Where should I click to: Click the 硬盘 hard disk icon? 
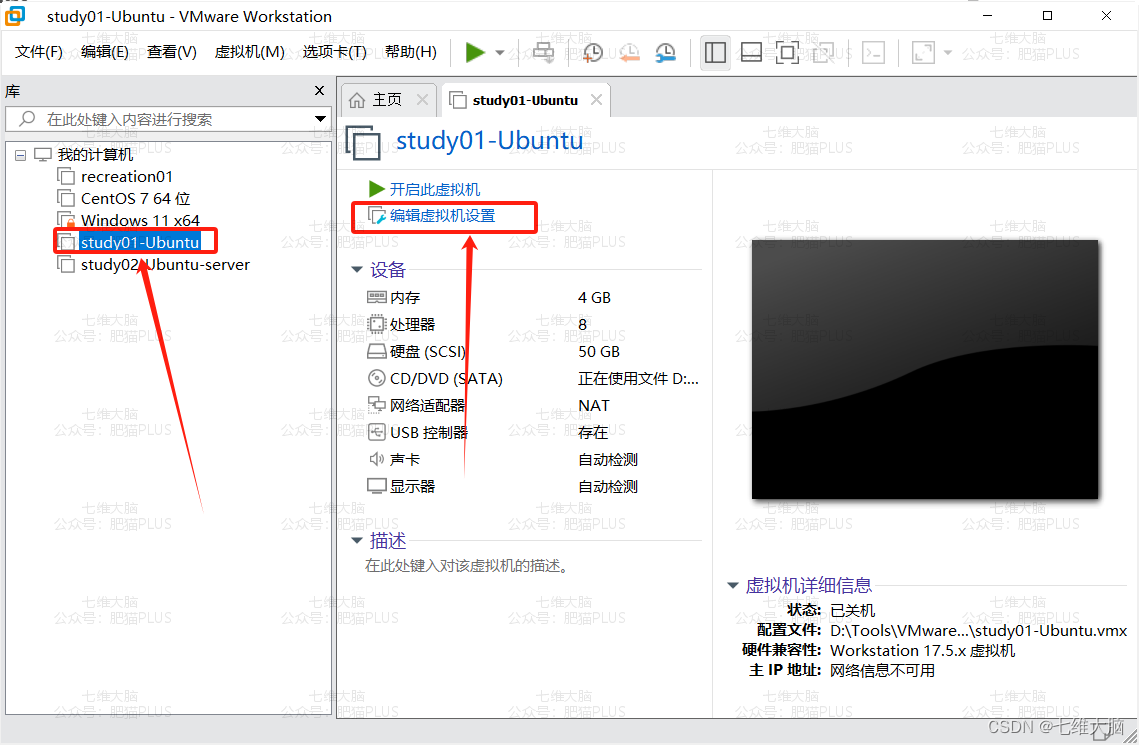376,351
